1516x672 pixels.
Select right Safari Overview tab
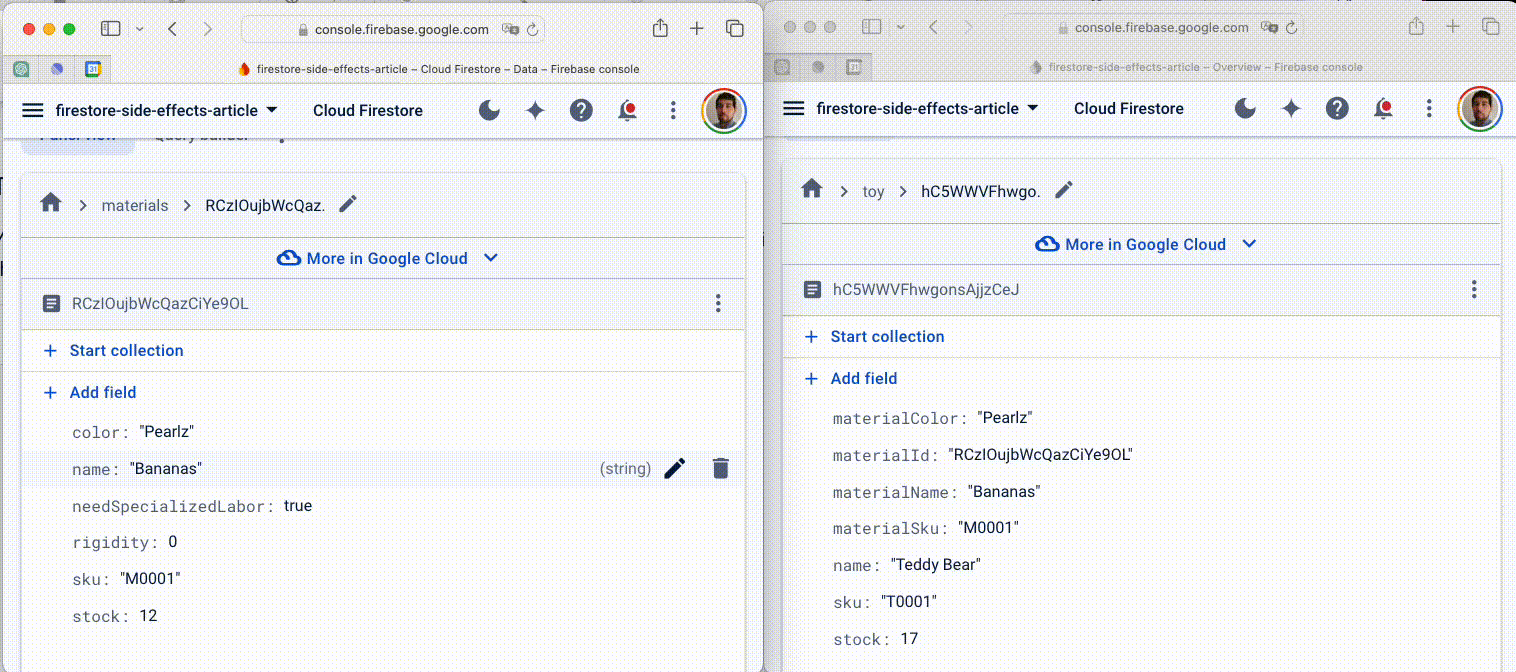coord(1195,67)
